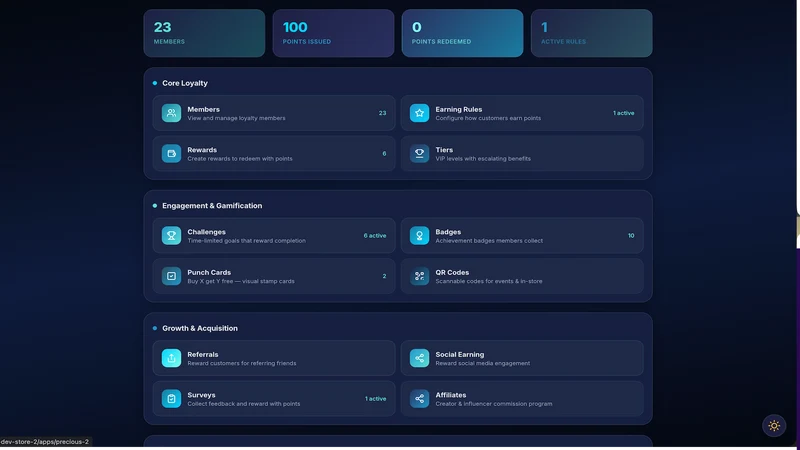800x450 pixels.
Task: Click the Affiliates share icon
Action: (419, 398)
